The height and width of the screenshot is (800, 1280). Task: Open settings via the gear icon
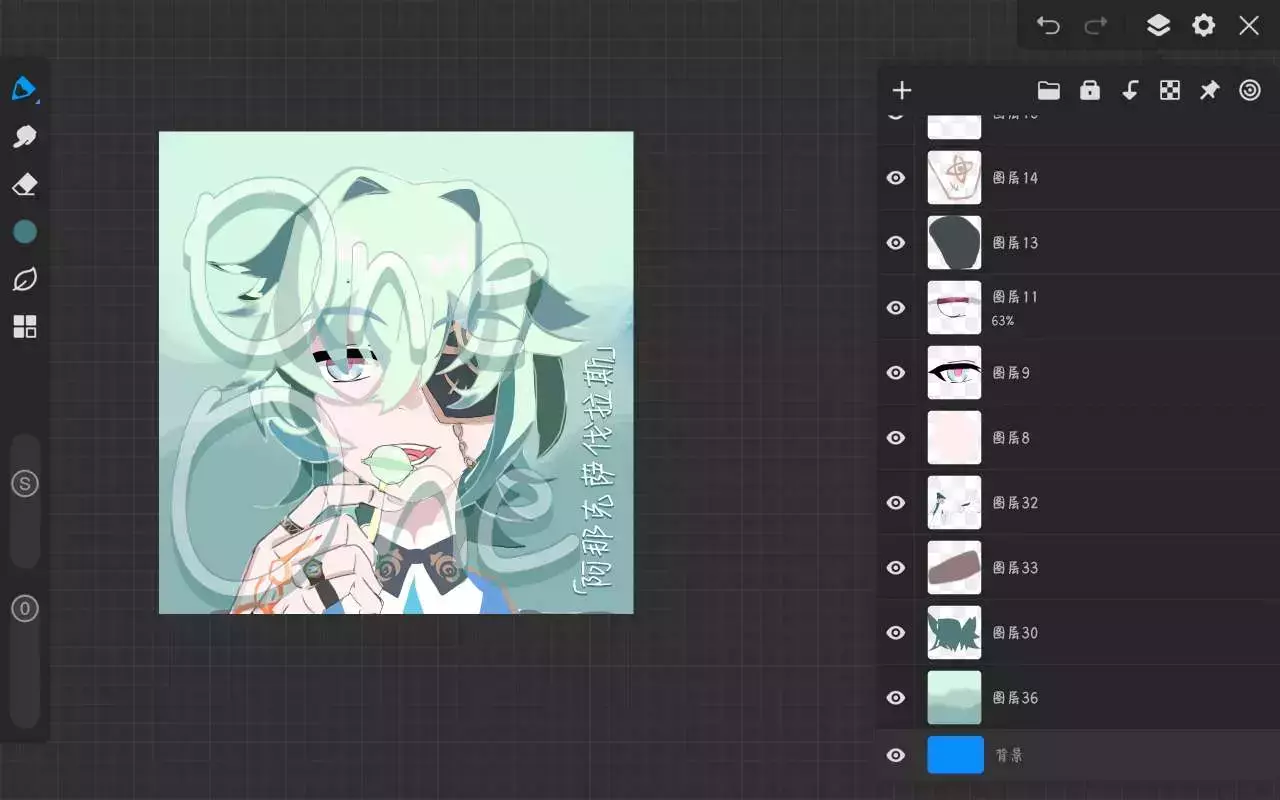[x=1204, y=25]
